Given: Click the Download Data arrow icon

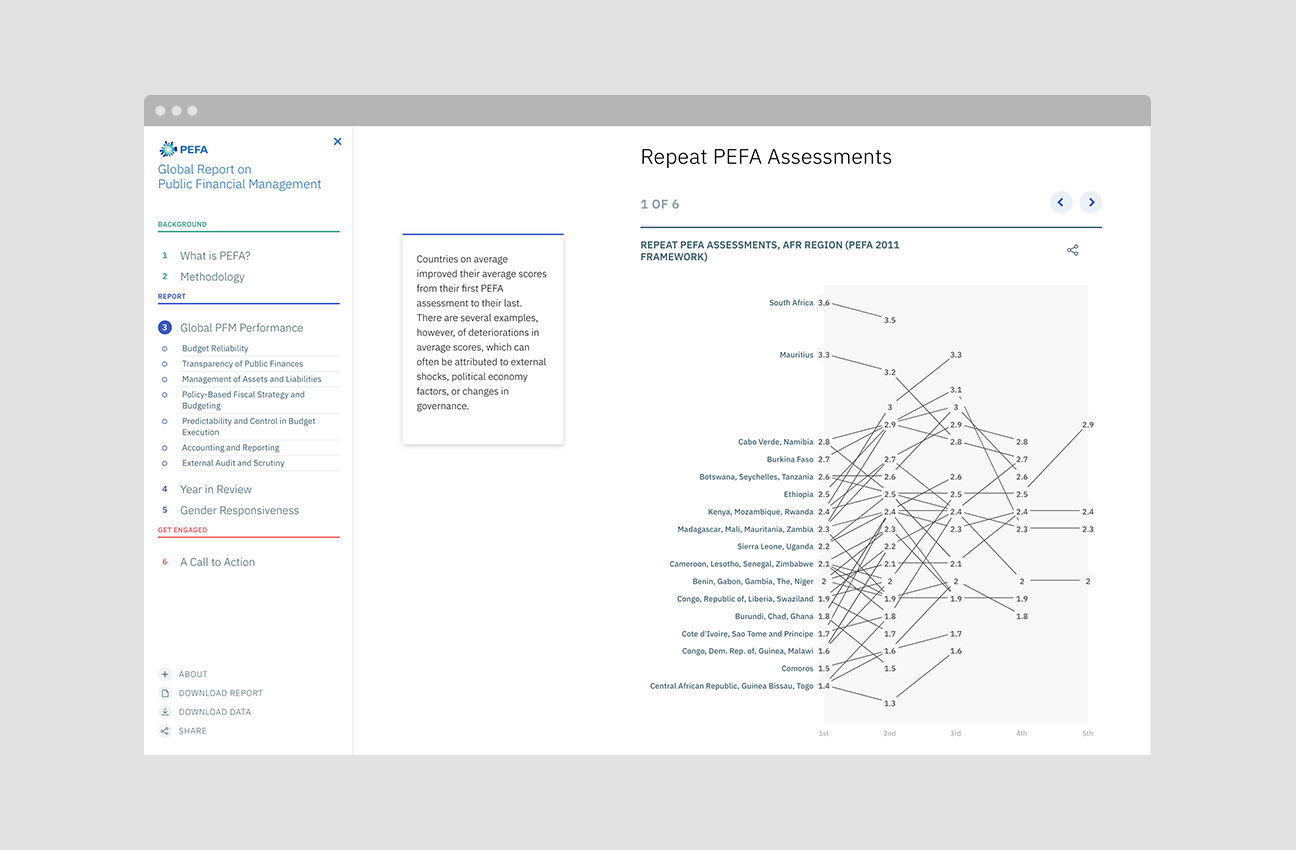Looking at the screenshot, I should [165, 712].
